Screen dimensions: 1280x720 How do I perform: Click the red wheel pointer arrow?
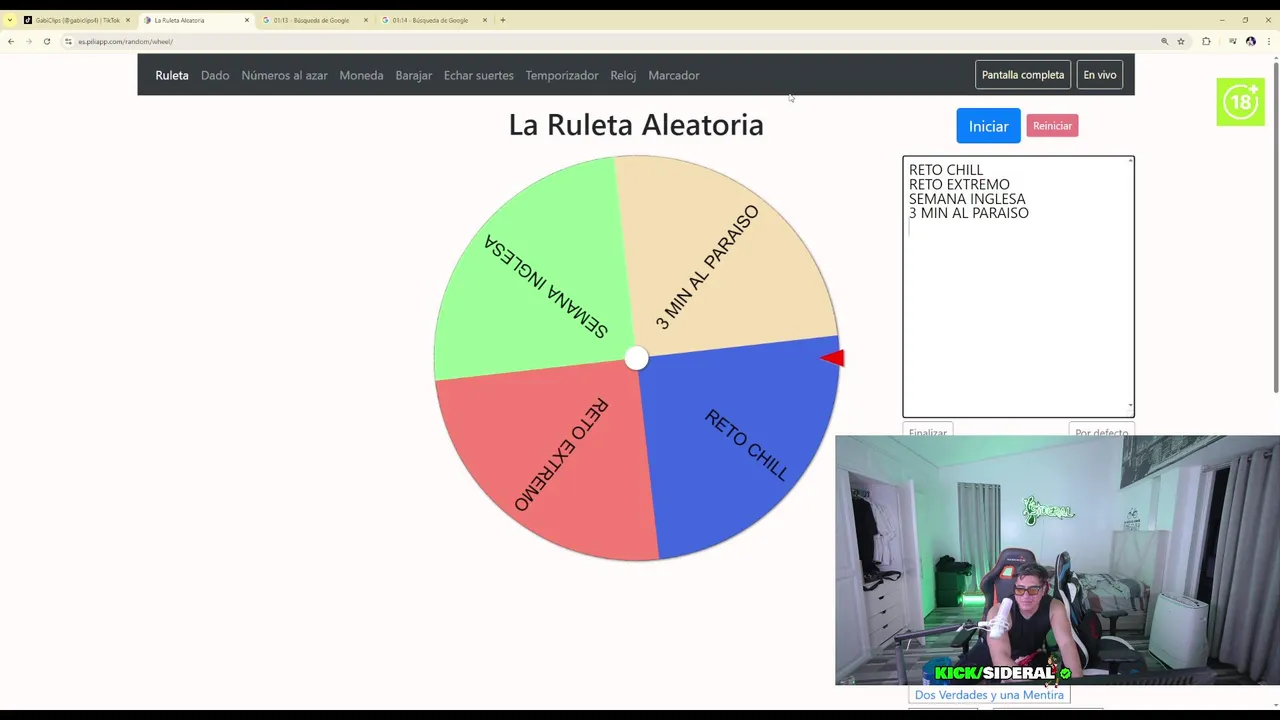pyautogui.click(x=832, y=358)
